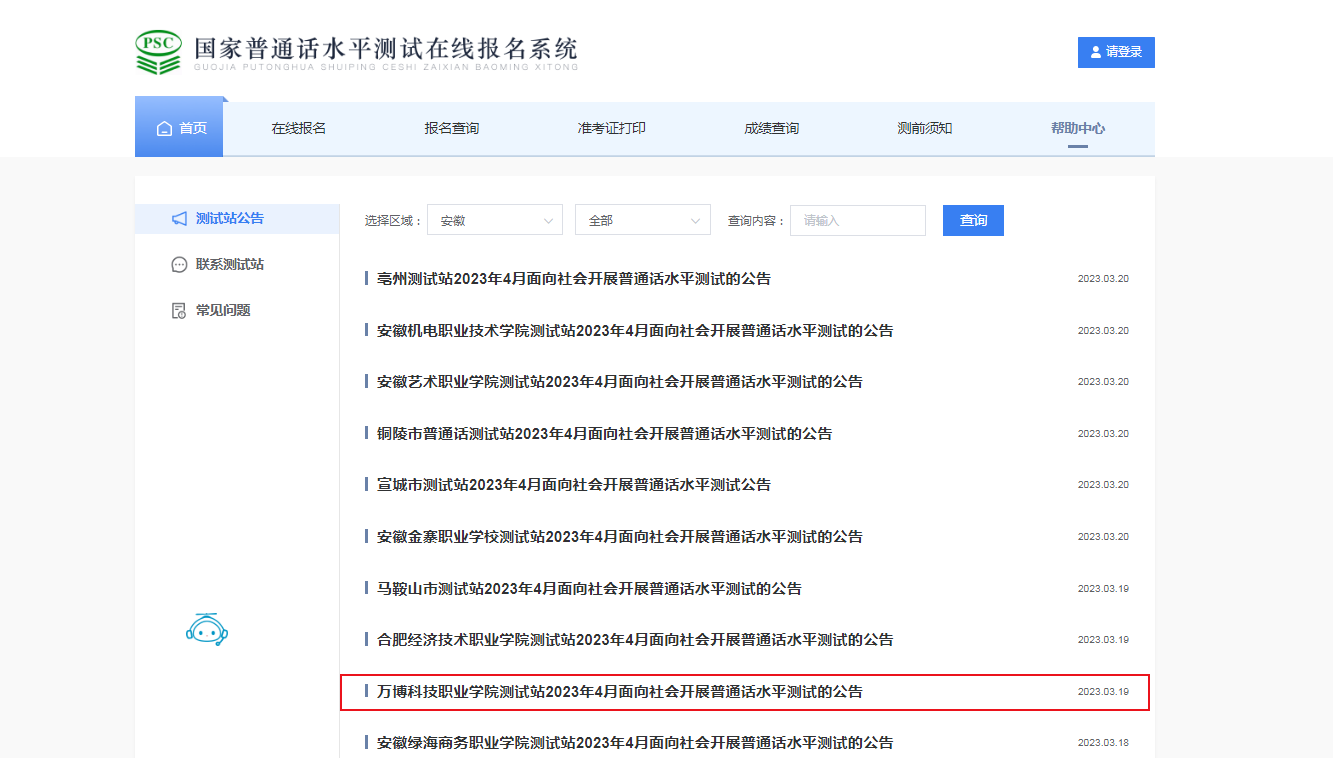Viewport: 1333px width, 758px height.
Task: Open the 在线报名 menu
Action: pos(299,128)
